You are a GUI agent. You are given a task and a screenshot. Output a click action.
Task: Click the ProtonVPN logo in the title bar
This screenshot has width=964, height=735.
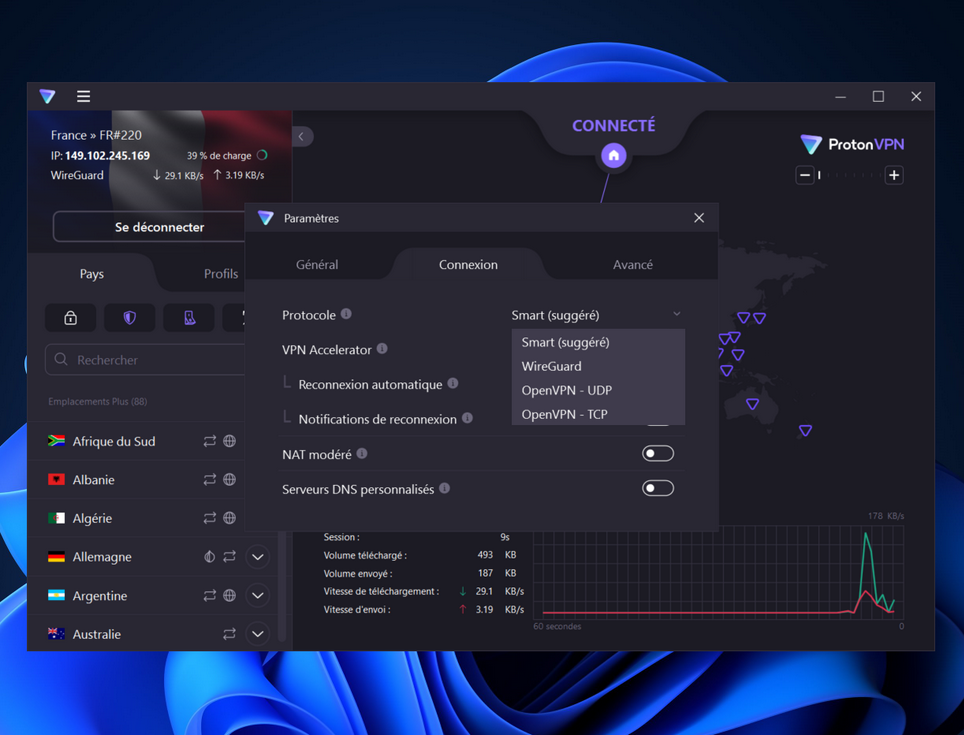(47, 96)
